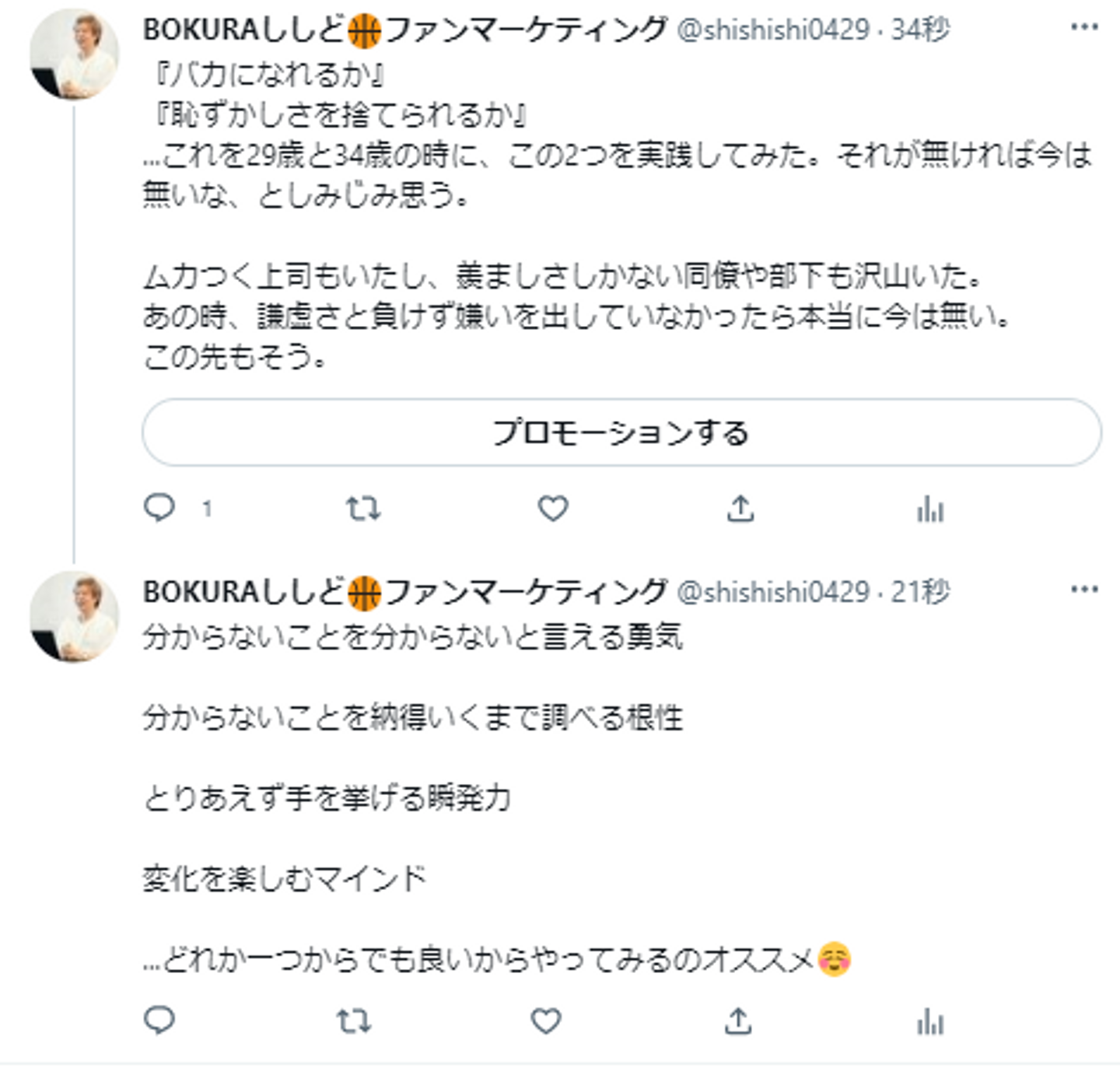Reply to the first tweet
The image size is (1120, 1068).
(x=160, y=509)
